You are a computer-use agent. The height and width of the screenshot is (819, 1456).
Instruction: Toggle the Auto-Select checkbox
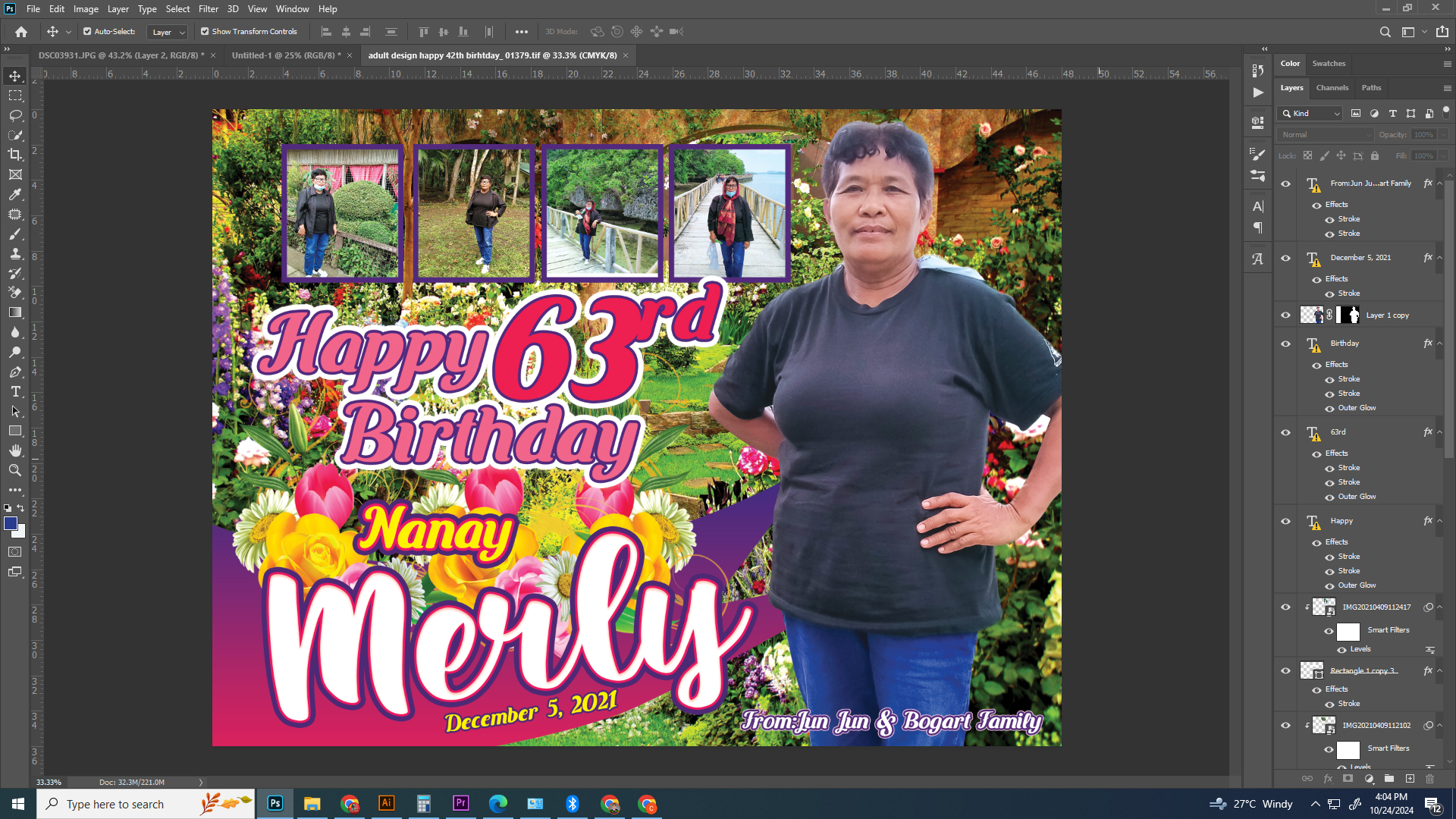(87, 32)
